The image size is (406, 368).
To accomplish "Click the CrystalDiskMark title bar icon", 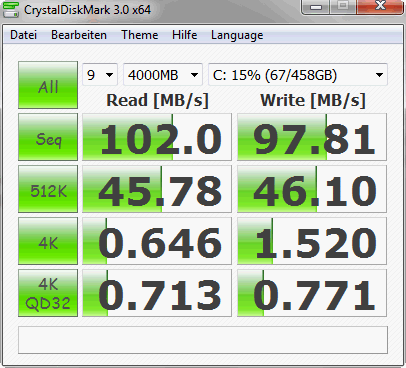I will point(10,9).
